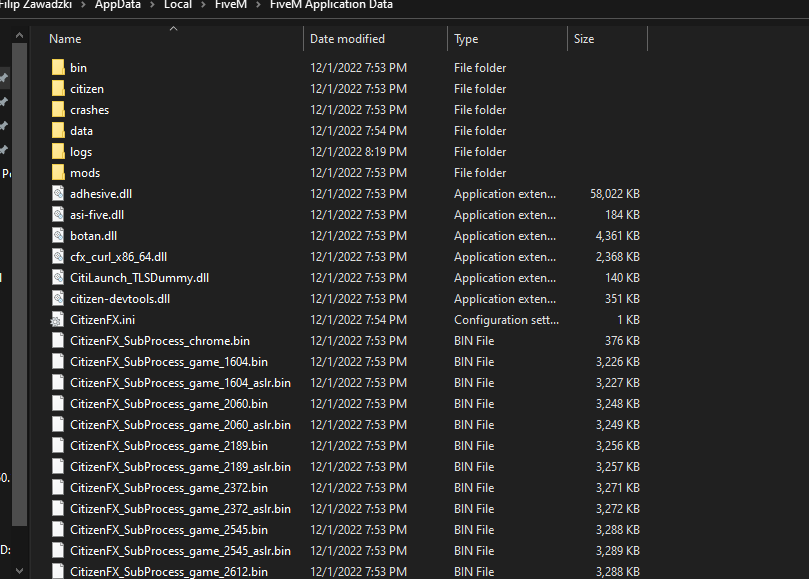This screenshot has height=579, width=809.
Task: Click the mods folder icon
Action: [58, 173]
